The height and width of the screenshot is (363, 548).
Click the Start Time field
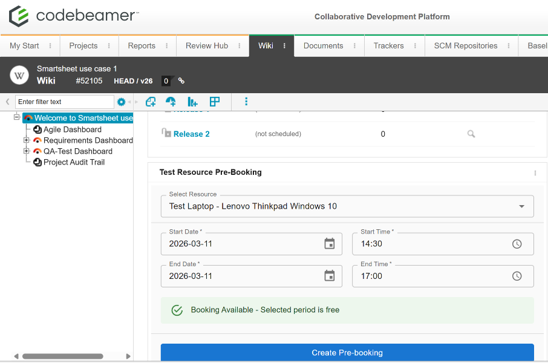coord(443,244)
